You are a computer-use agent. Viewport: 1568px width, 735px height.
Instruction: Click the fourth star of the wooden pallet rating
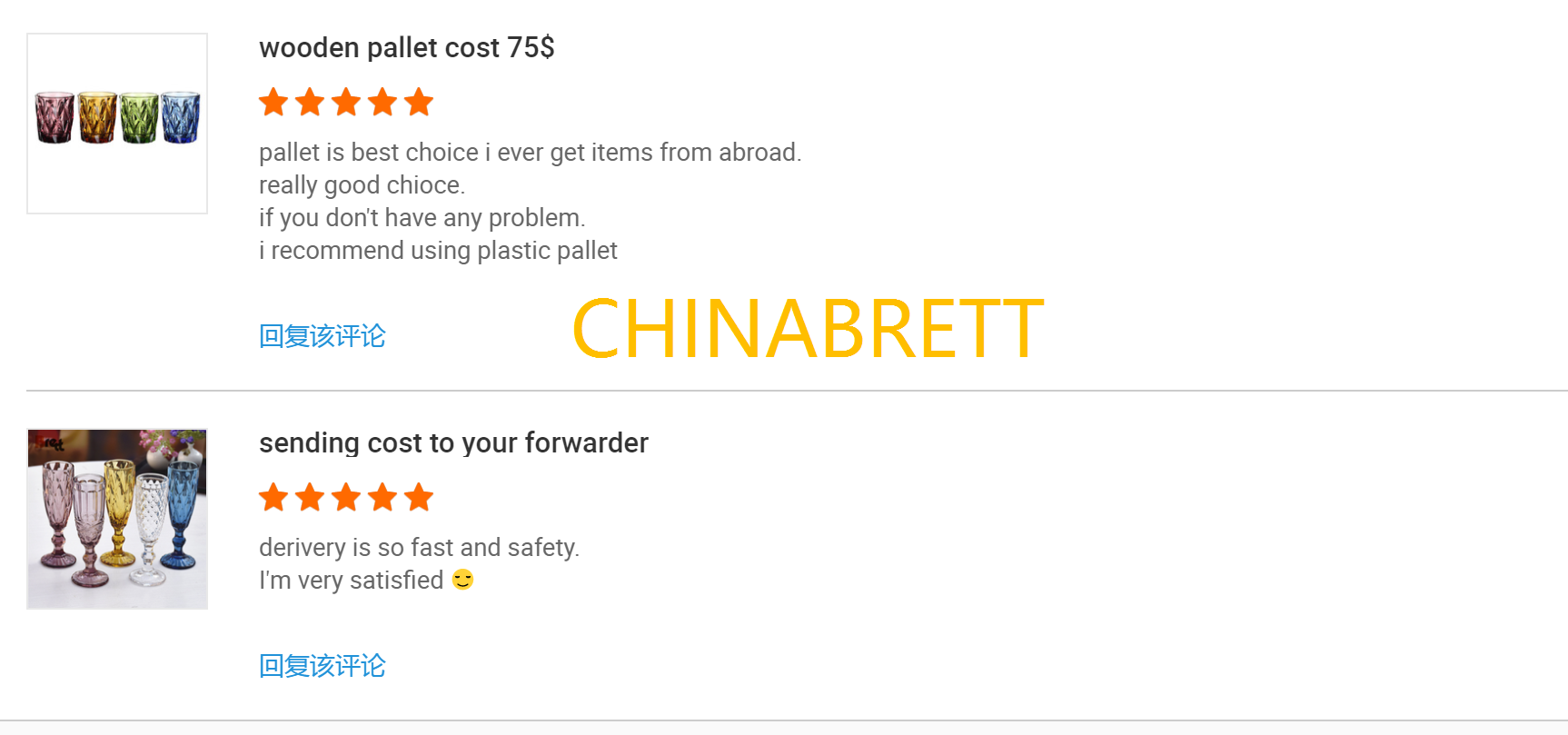click(x=382, y=102)
